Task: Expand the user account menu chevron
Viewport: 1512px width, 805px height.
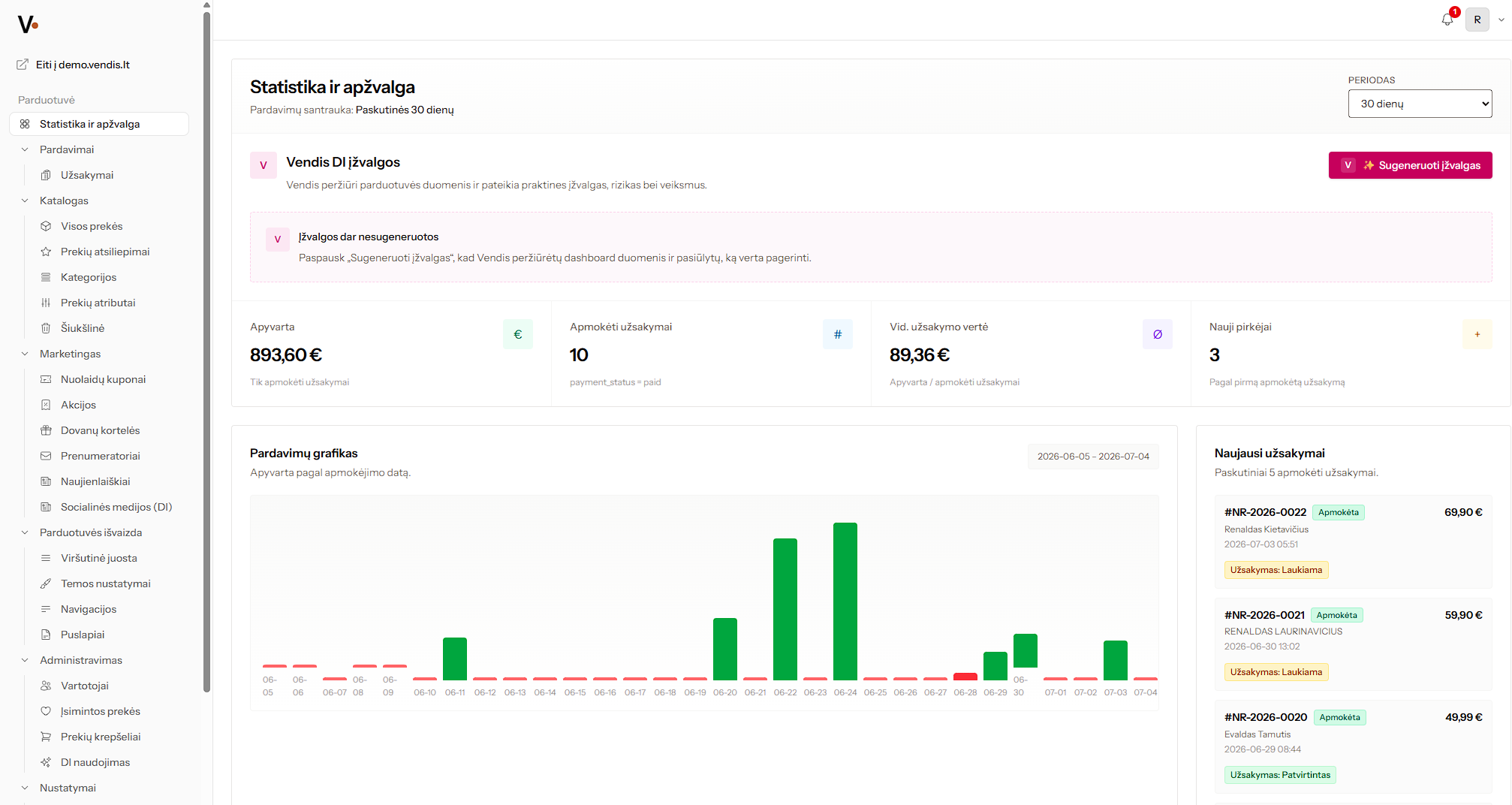Action: coord(1501,20)
